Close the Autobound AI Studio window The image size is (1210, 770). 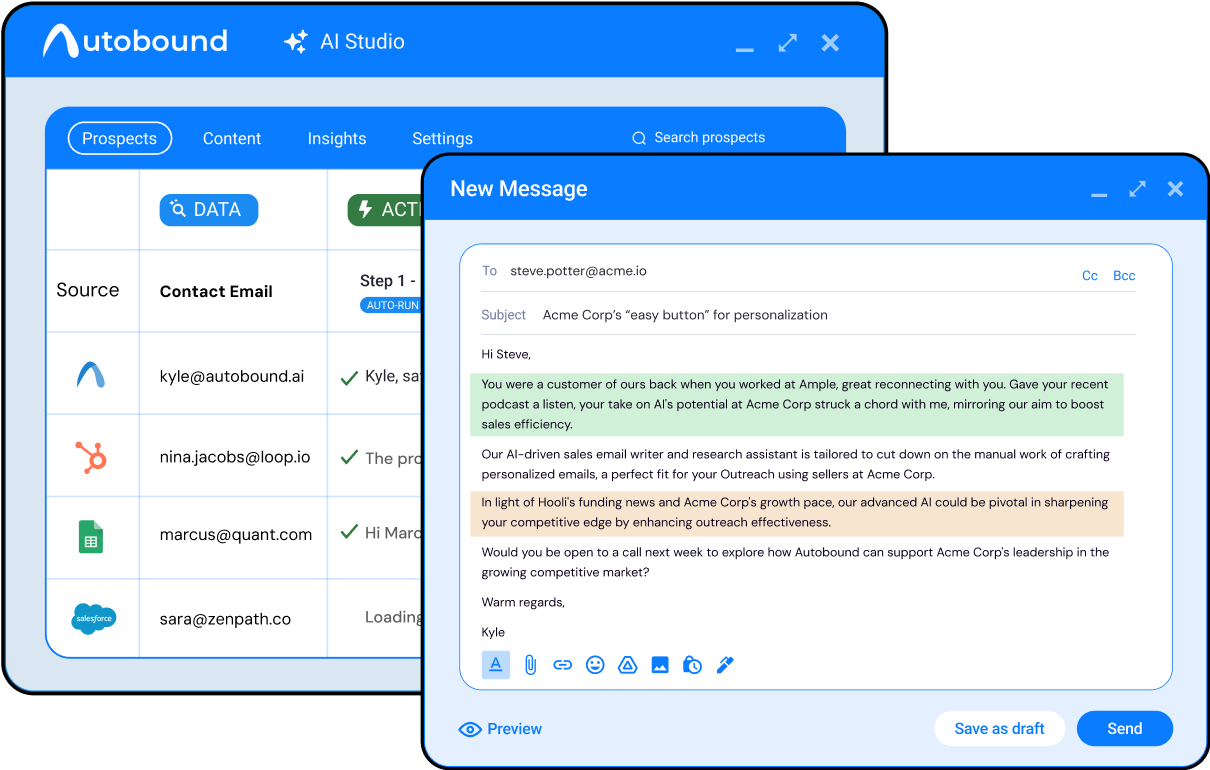point(830,42)
